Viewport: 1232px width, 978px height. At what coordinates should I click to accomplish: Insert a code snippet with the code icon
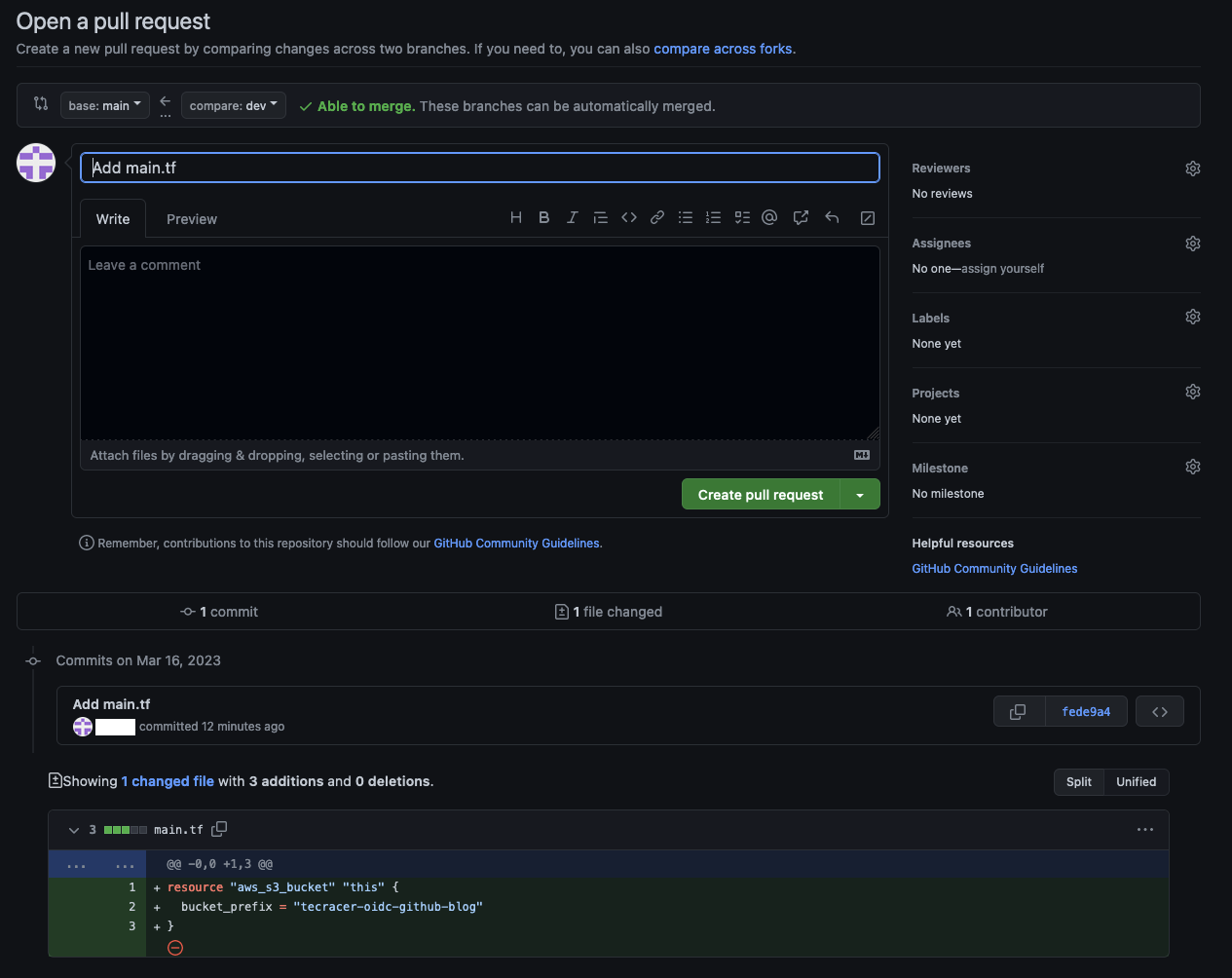tap(628, 217)
